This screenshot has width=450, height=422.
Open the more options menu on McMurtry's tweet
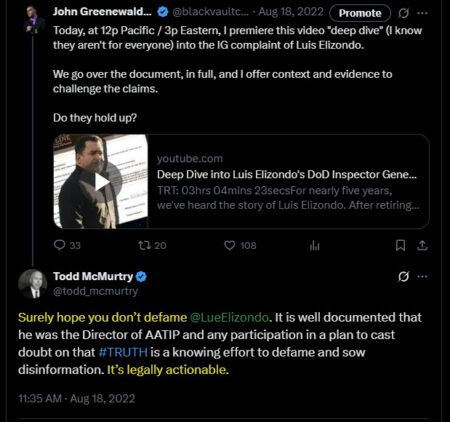(x=422, y=276)
